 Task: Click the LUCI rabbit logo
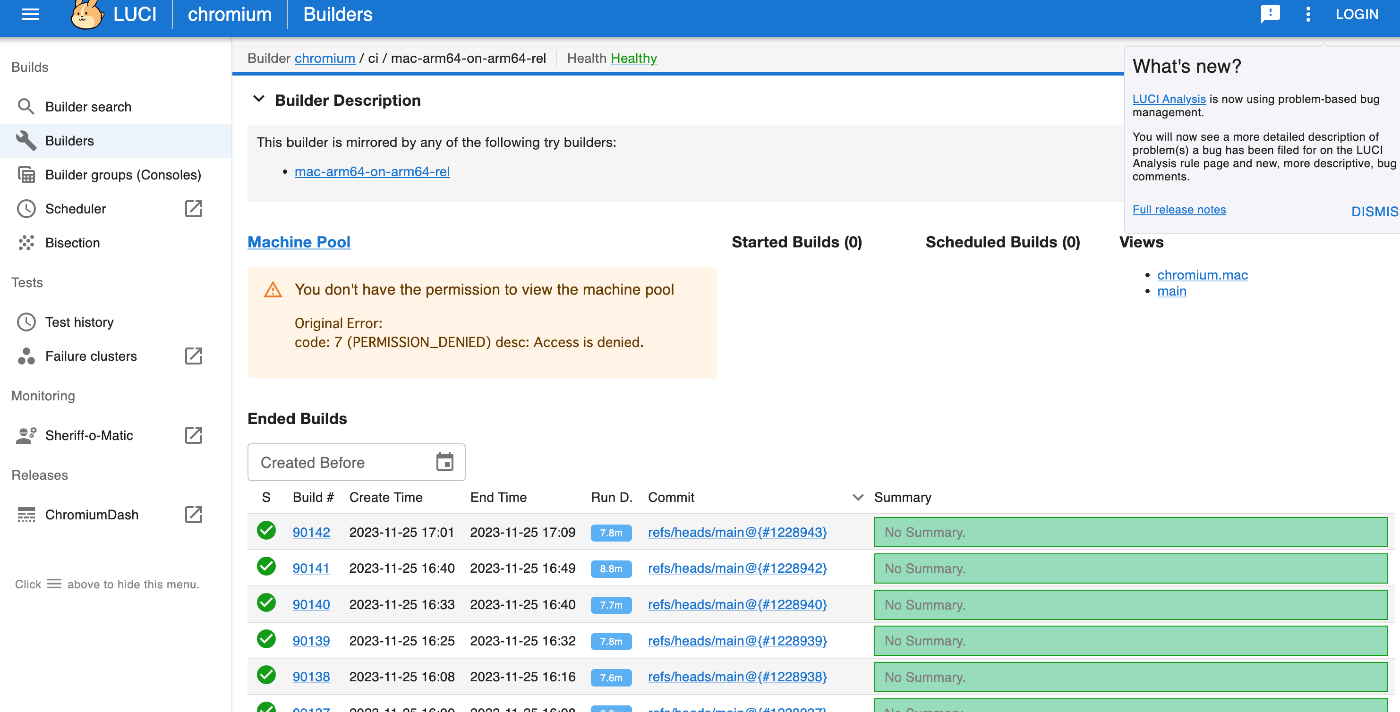point(87,15)
